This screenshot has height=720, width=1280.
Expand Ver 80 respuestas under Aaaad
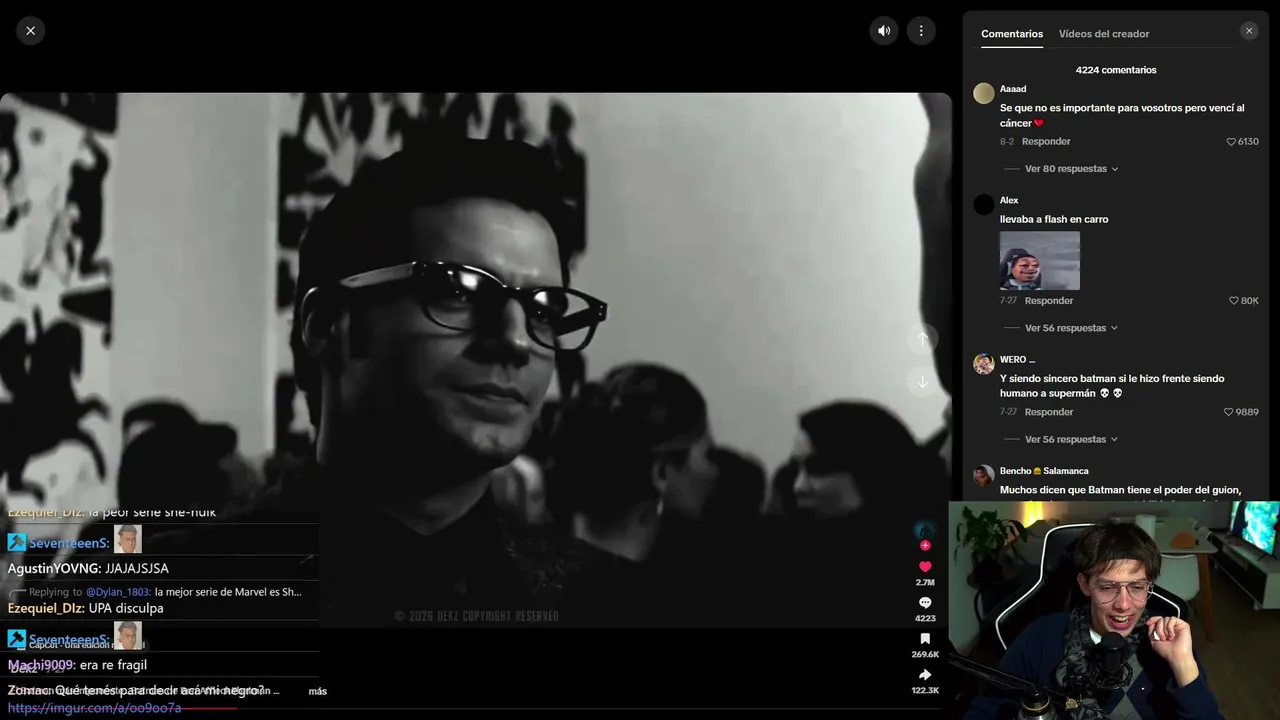pos(1071,169)
